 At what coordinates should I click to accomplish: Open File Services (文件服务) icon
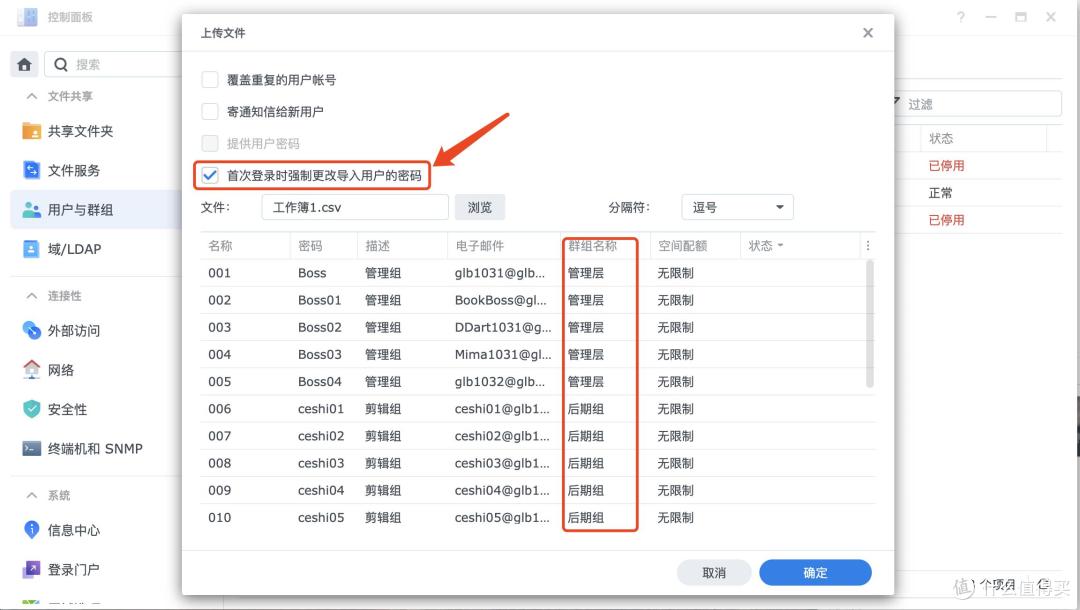tap(32, 170)
